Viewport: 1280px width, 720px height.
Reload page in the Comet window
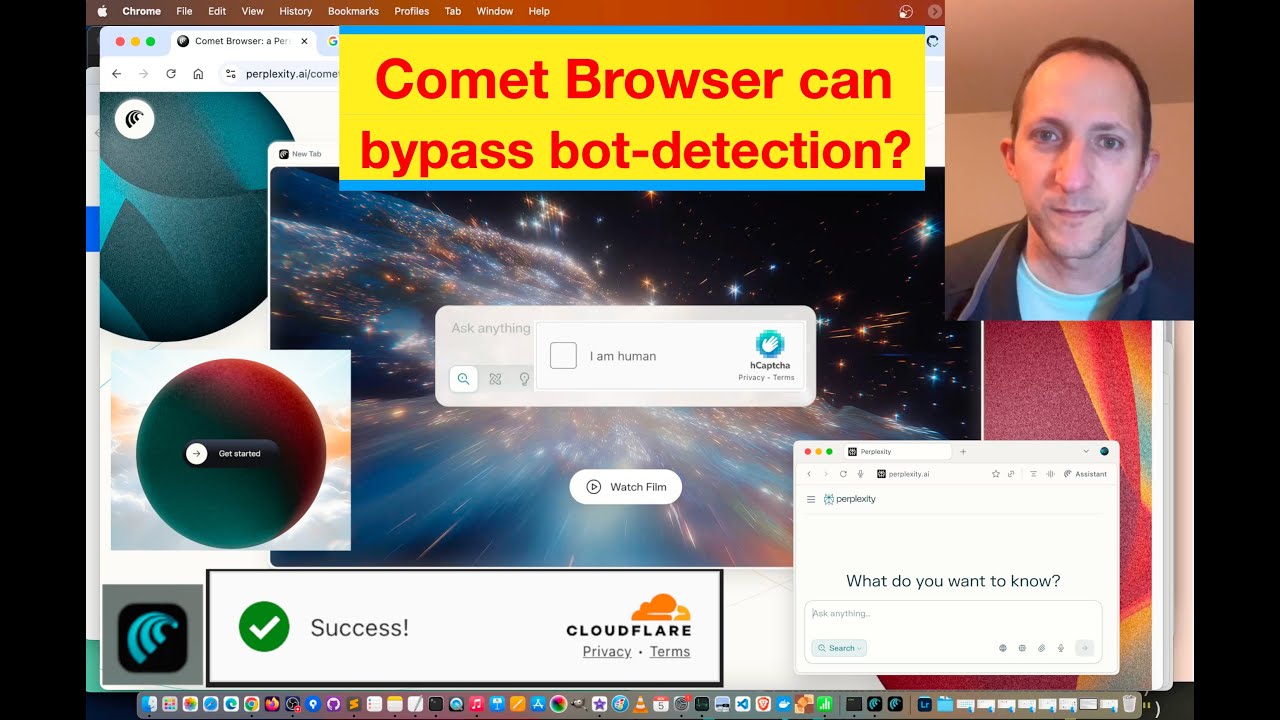click(x=843, y=474)
